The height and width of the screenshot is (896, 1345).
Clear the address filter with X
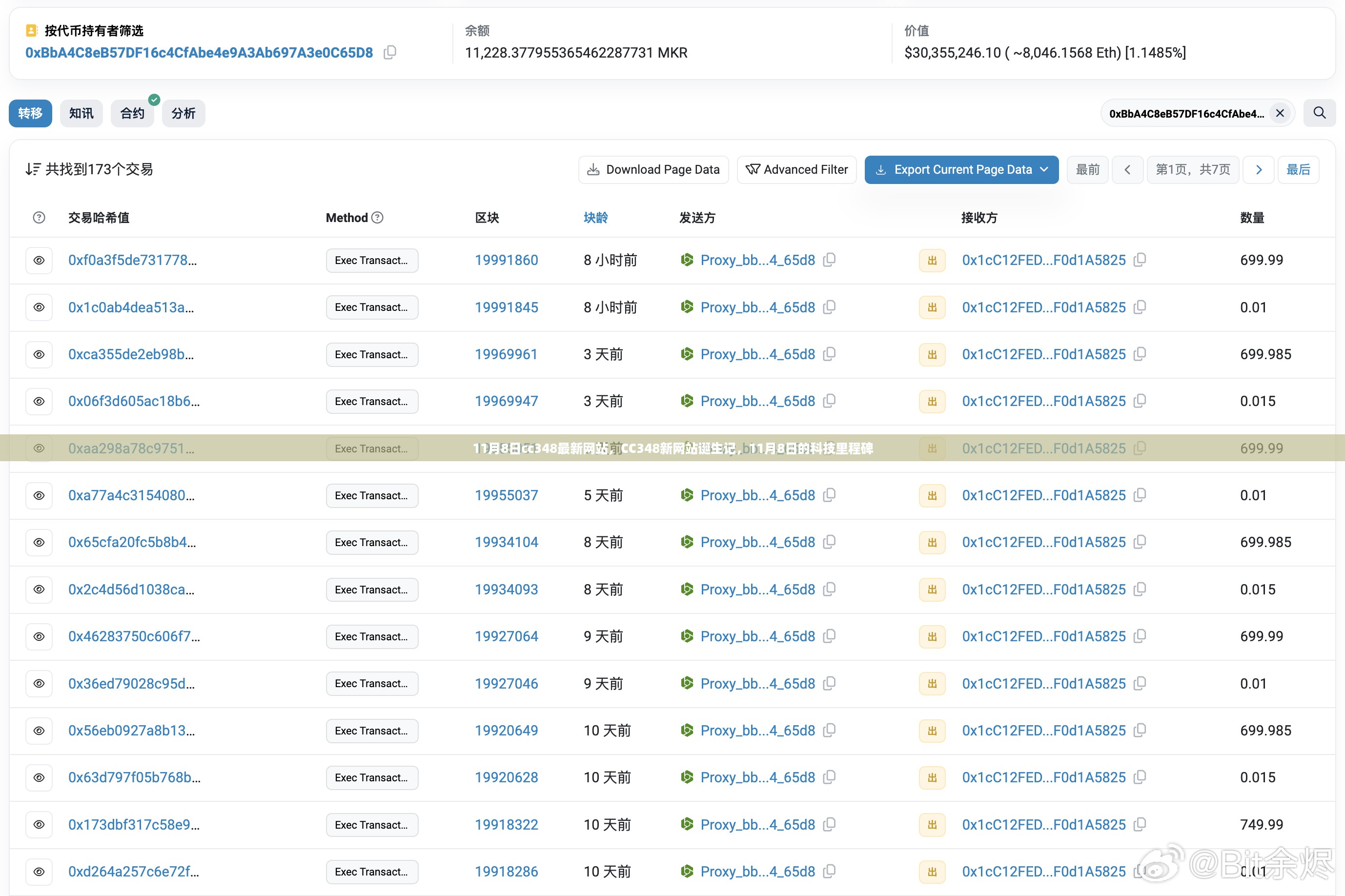1280,113
